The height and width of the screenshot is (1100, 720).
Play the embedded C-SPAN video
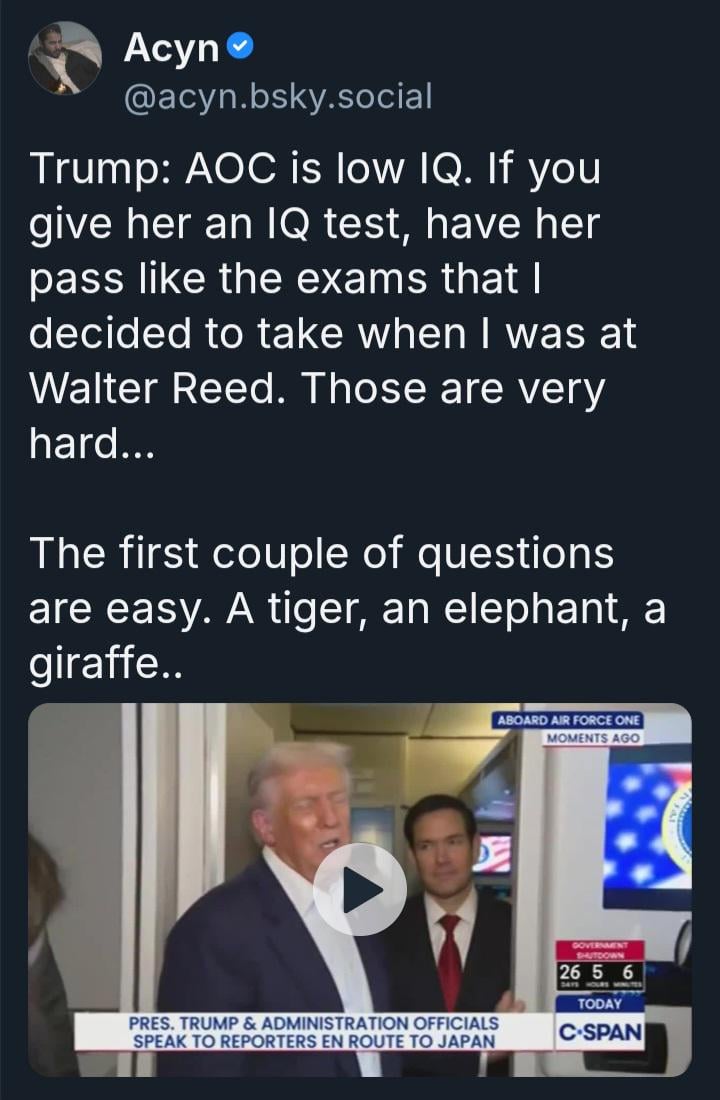(x=360, y=889)
